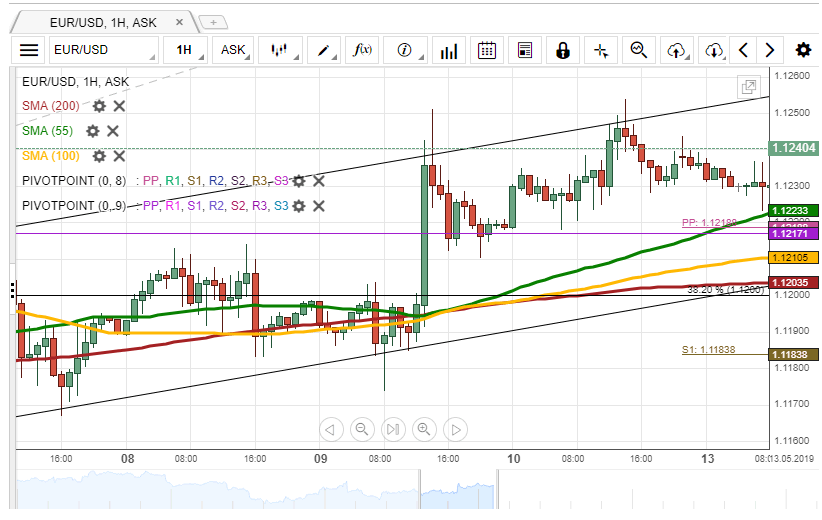Open the EUR/USD instrument selector
The width and height of the screenshot is (822, 520).
tap(104, 50)
